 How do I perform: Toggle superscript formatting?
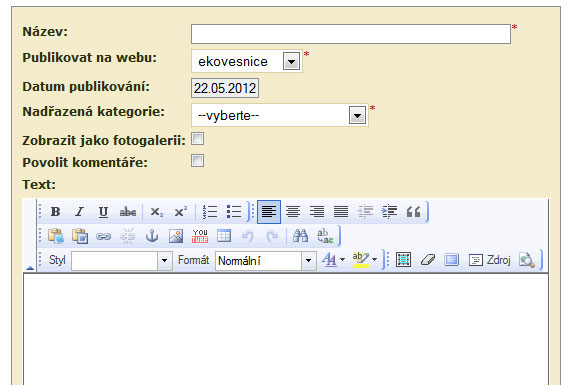(x=181, y=212)
